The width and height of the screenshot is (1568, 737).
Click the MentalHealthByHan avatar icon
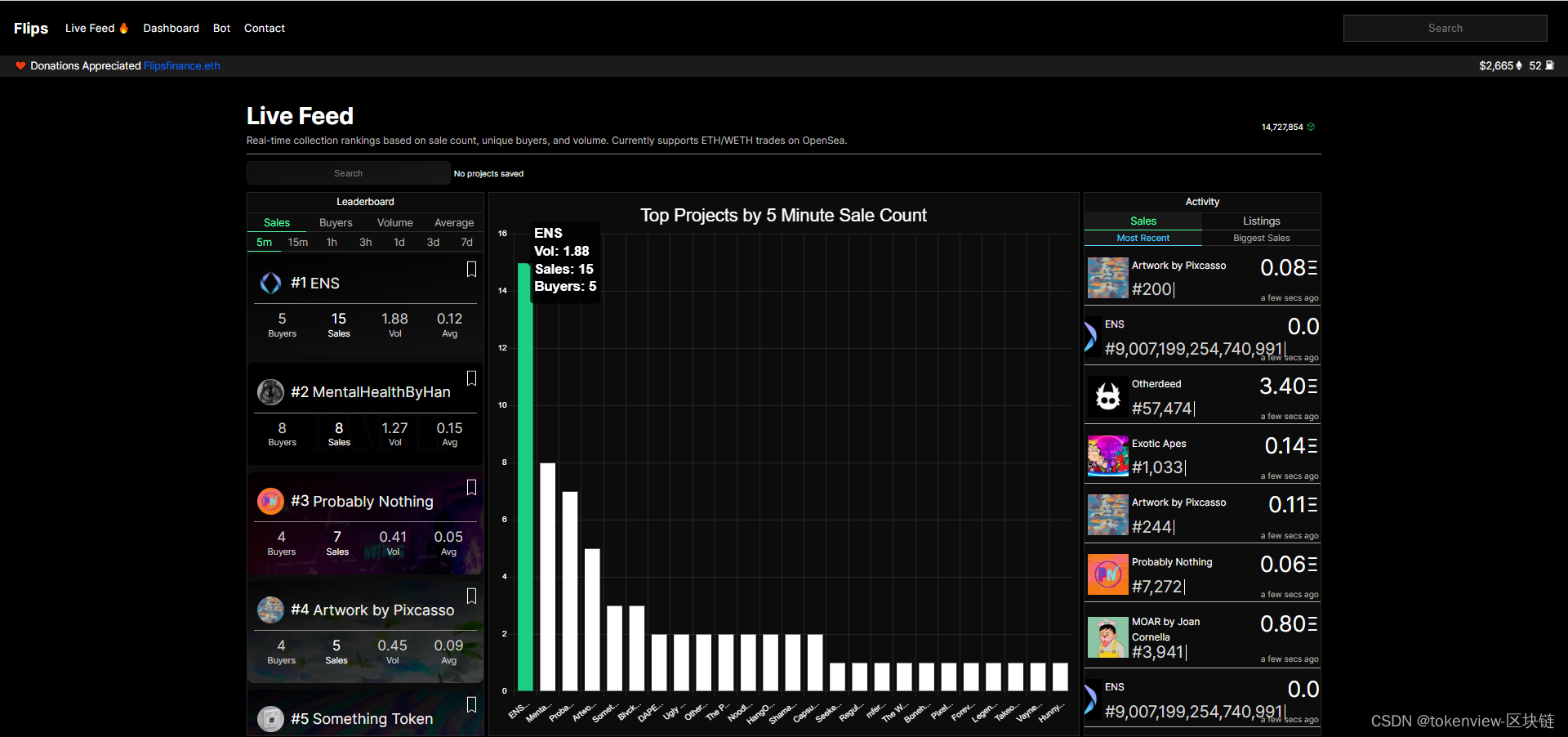coord(270,392)
